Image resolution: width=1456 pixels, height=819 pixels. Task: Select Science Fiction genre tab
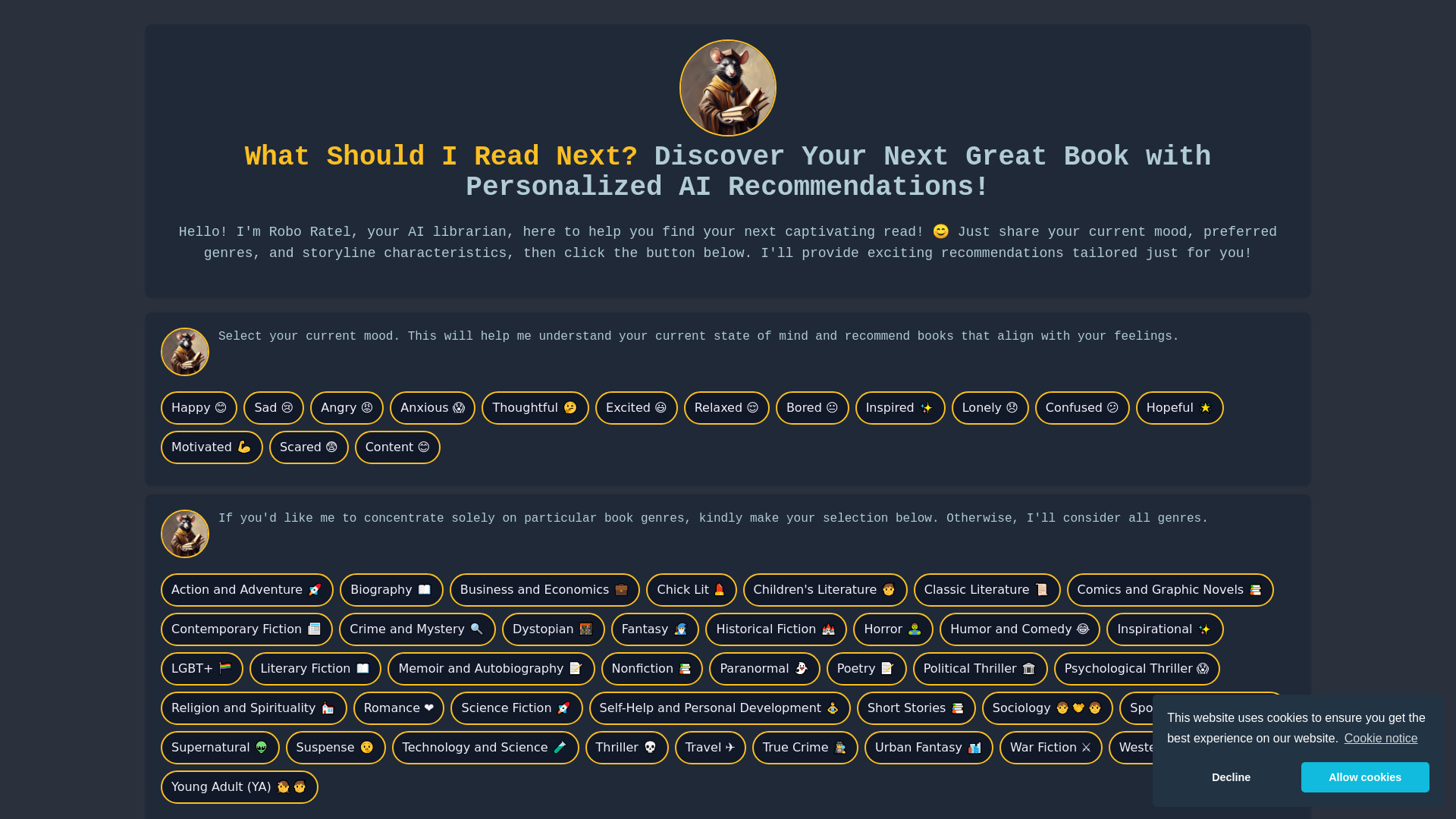(516, 708)
